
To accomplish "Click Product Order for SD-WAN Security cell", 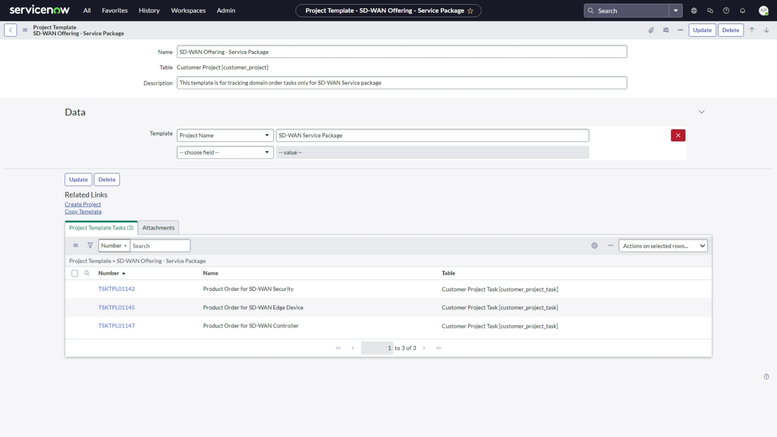I will pyautogui.click(x=248, y=289).
